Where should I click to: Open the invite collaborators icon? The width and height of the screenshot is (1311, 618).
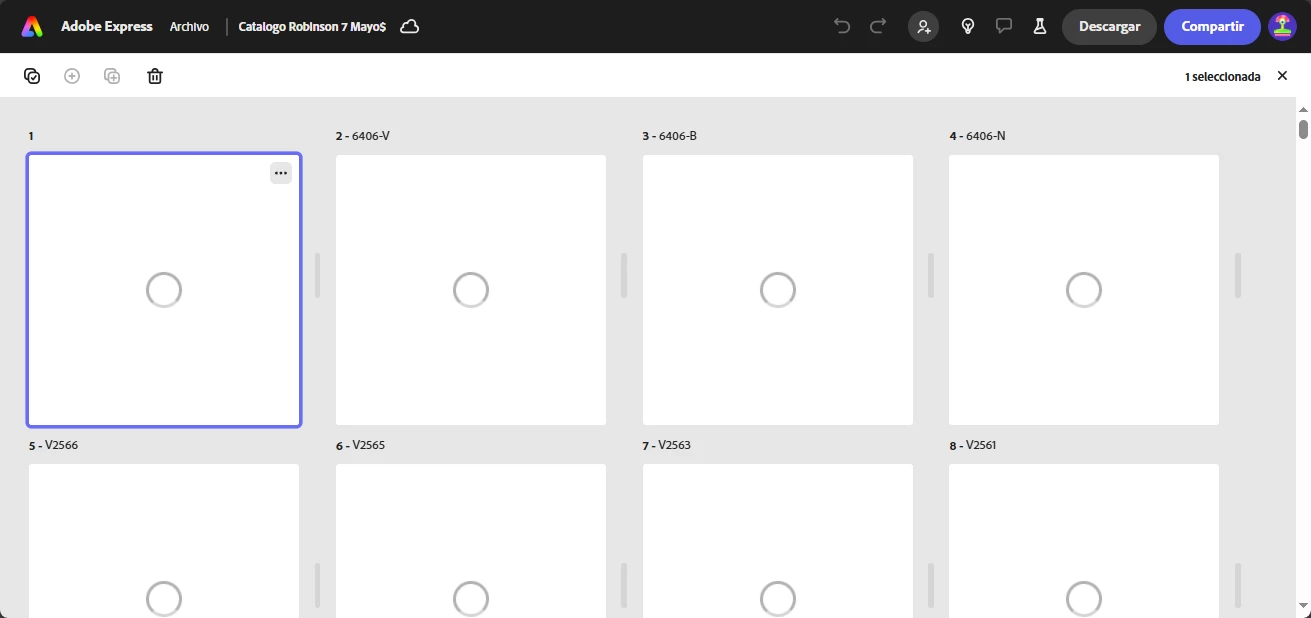[923, 27]
